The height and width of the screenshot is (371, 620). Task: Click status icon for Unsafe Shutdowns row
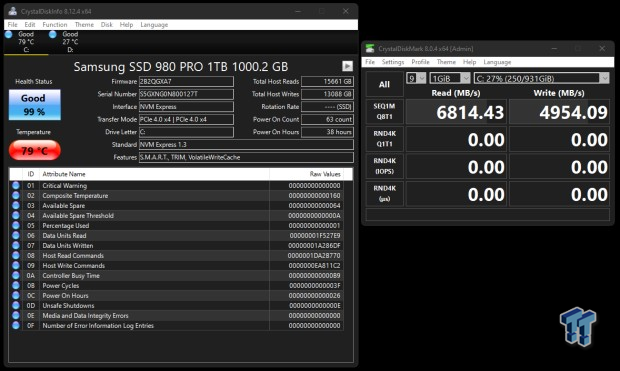16,305
